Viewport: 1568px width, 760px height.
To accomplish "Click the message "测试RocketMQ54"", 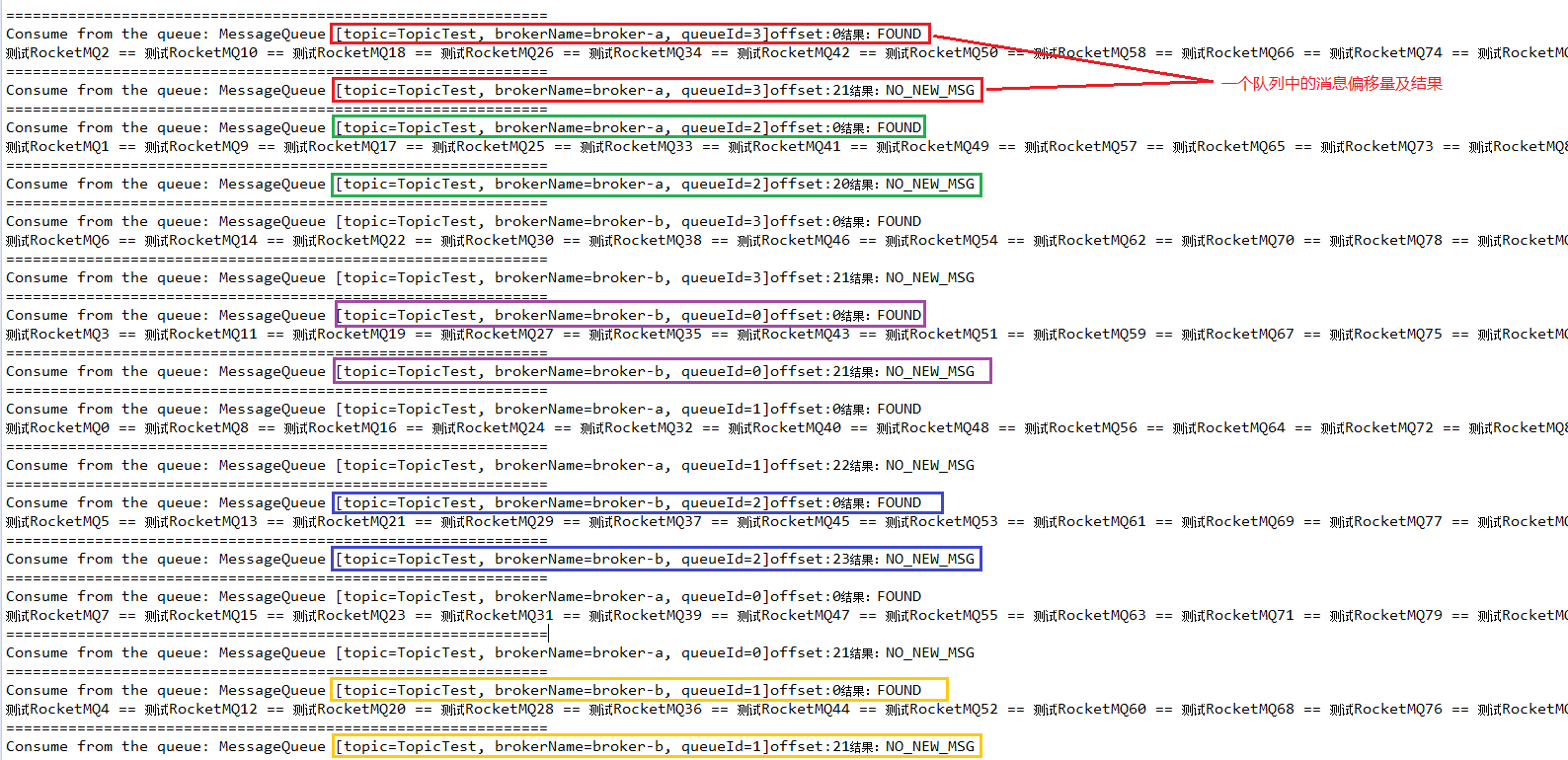I will 942,240.
